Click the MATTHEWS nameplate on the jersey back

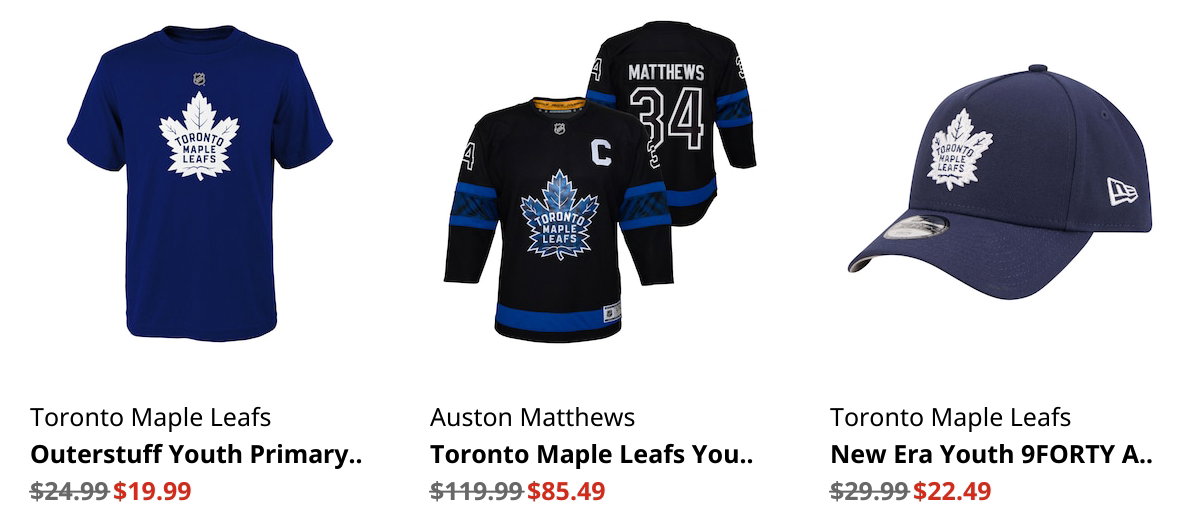click(666, 73)
